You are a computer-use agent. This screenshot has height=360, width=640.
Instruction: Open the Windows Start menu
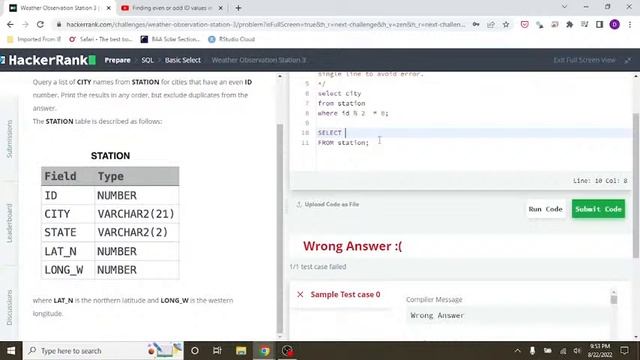(x=11, y=351)
